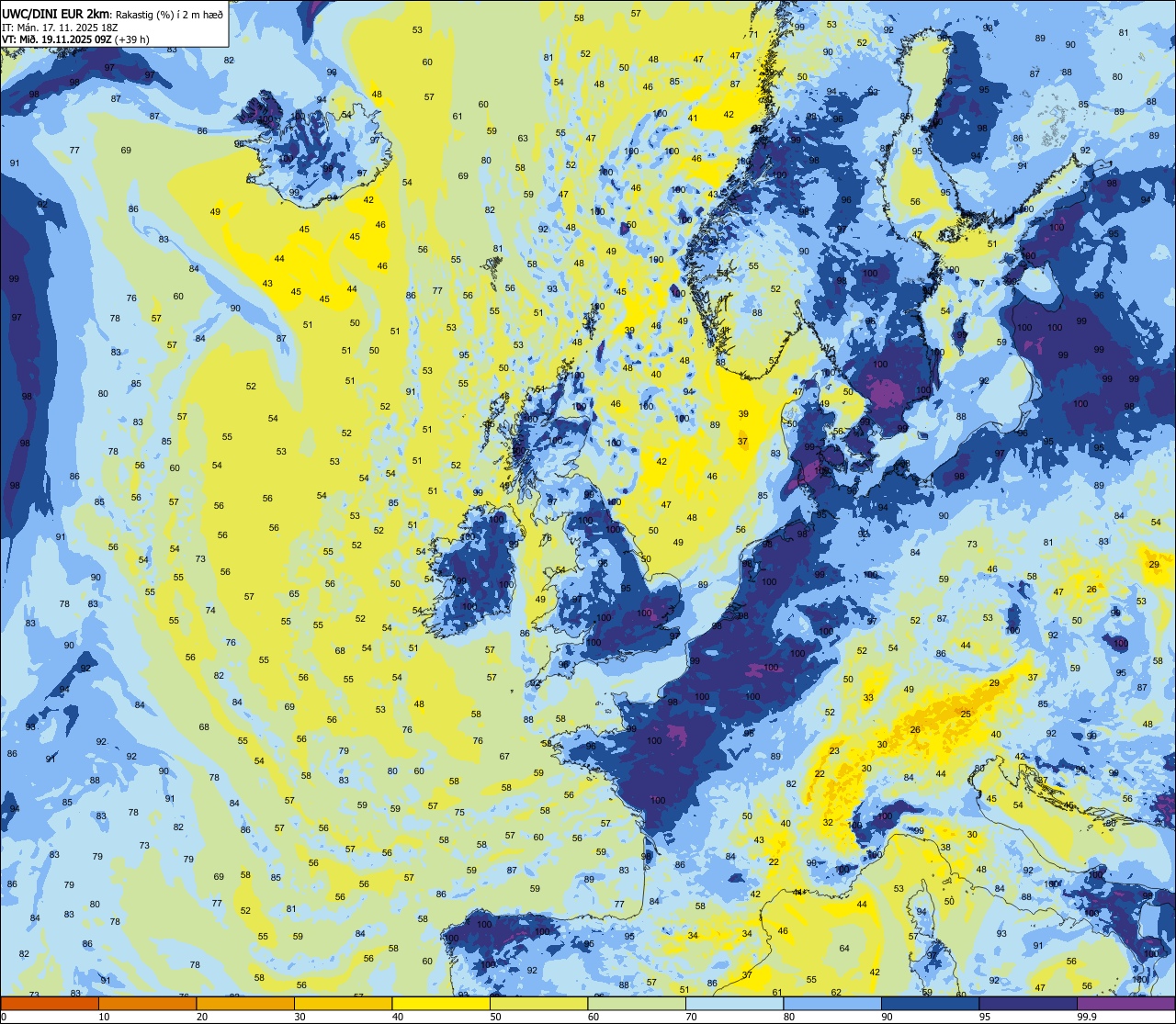Click the 50–60% pale yellow legend swatch
Screen dimensions: 1176x1024
click(538, 1004)
